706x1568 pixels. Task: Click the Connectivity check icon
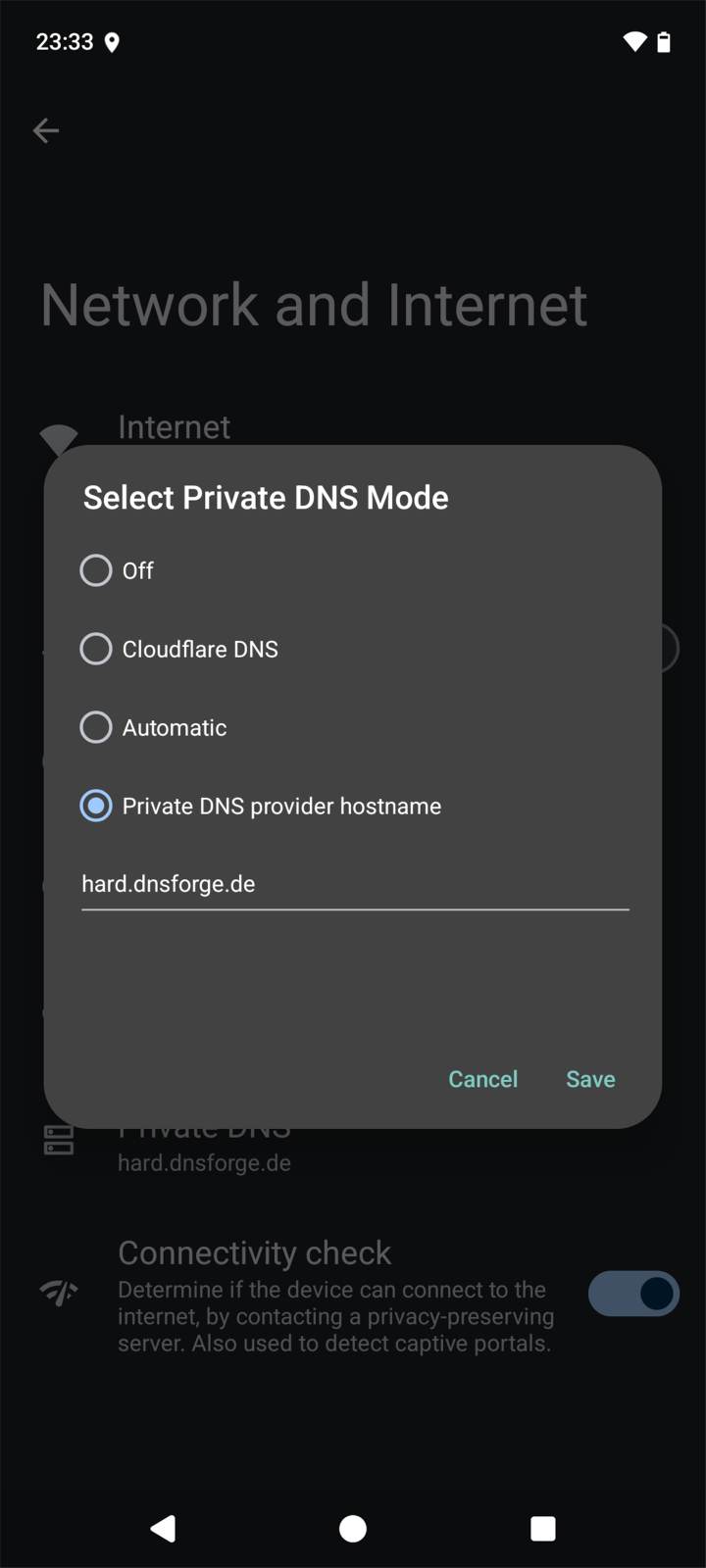tap(59, 1294)
